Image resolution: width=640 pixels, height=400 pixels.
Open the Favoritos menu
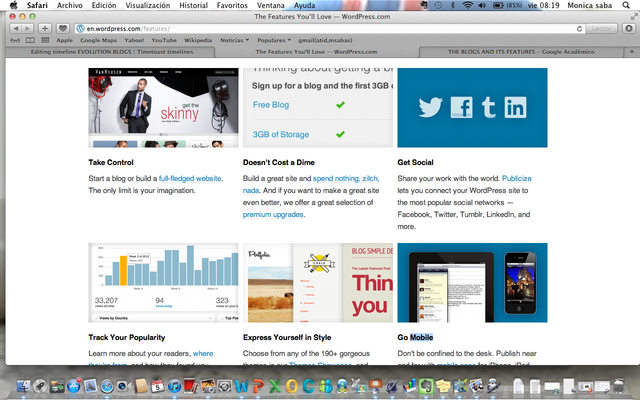(232, 5)
